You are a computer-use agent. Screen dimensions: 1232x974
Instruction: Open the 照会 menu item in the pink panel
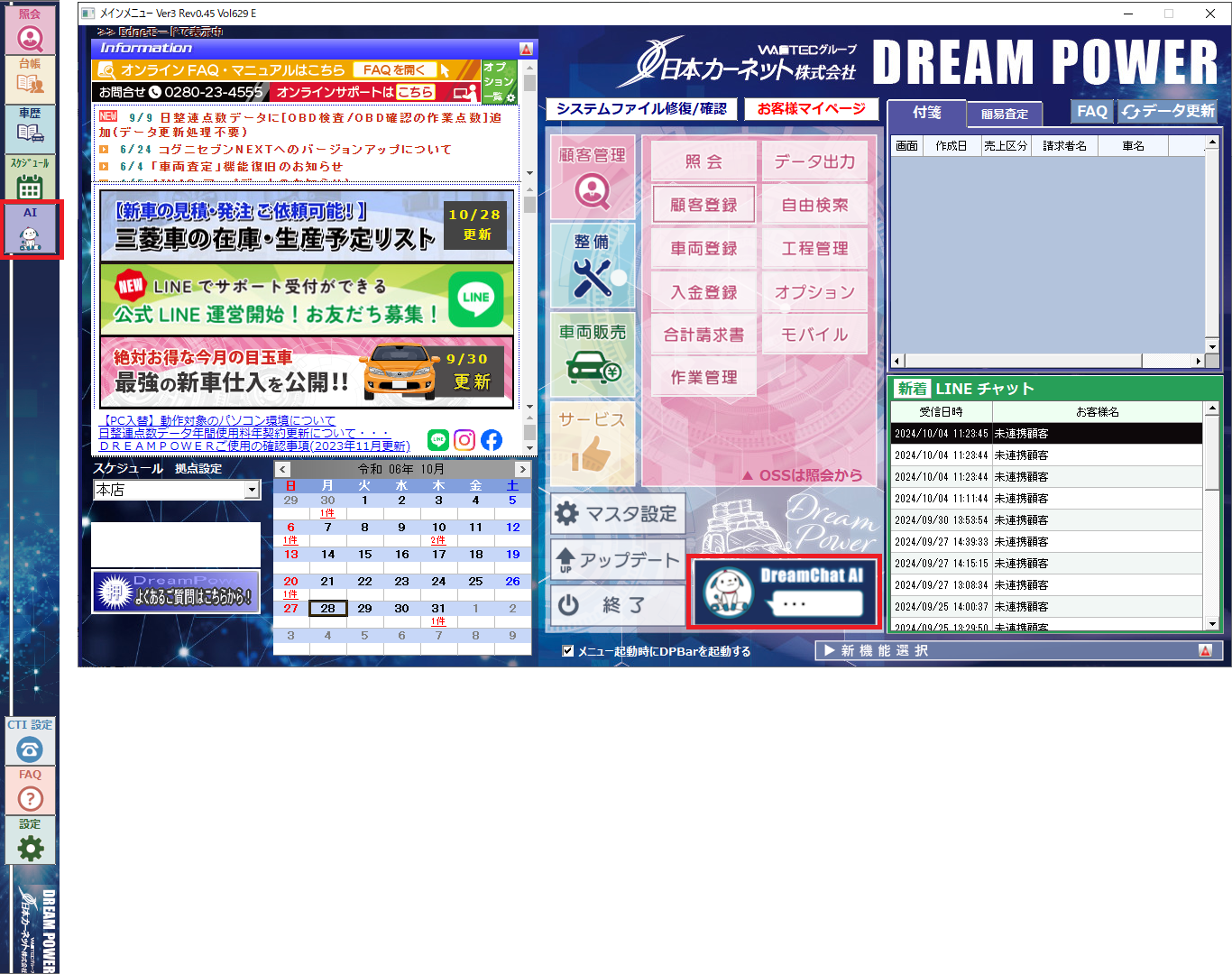703,161
